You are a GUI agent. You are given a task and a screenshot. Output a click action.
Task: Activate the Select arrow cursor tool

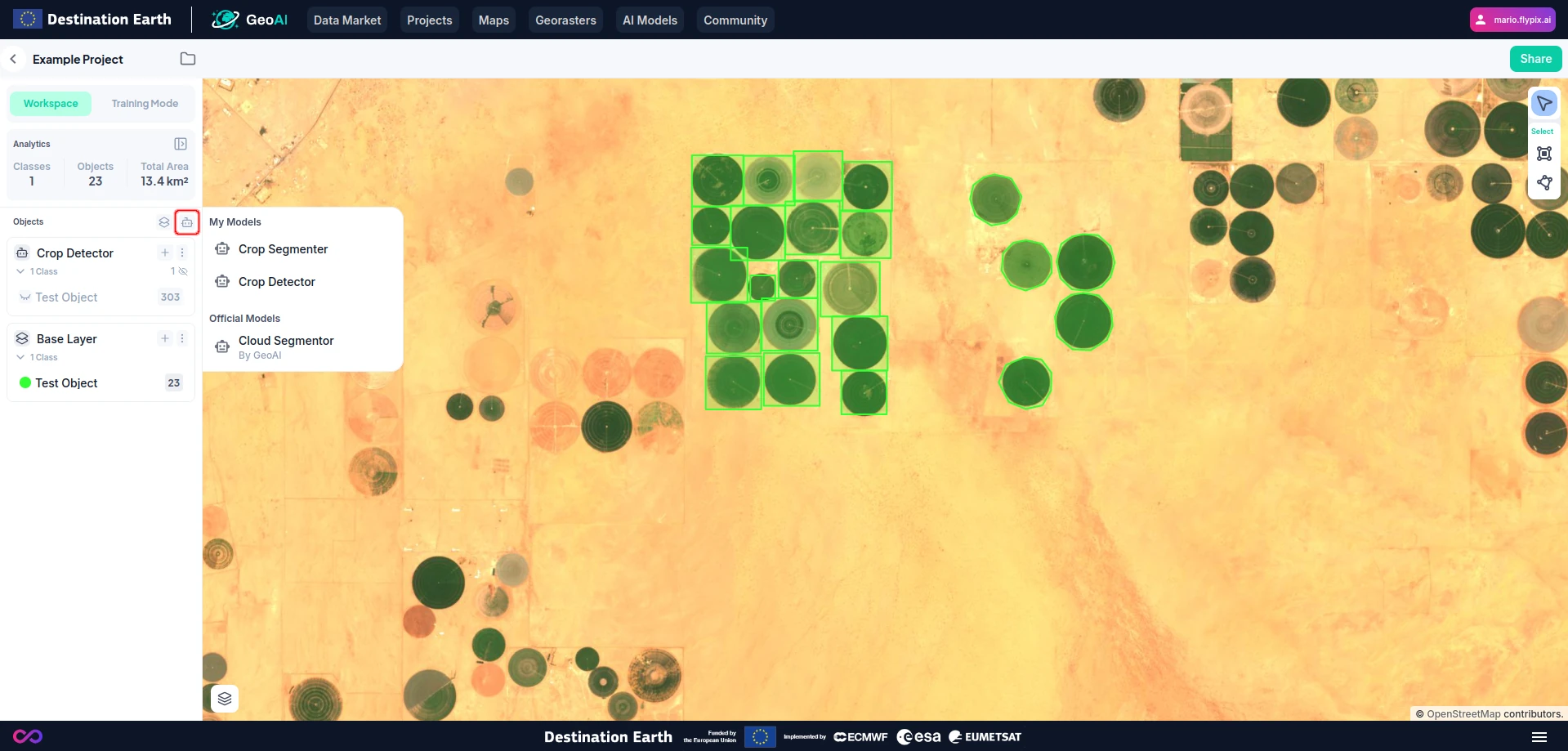(1543, 104)
